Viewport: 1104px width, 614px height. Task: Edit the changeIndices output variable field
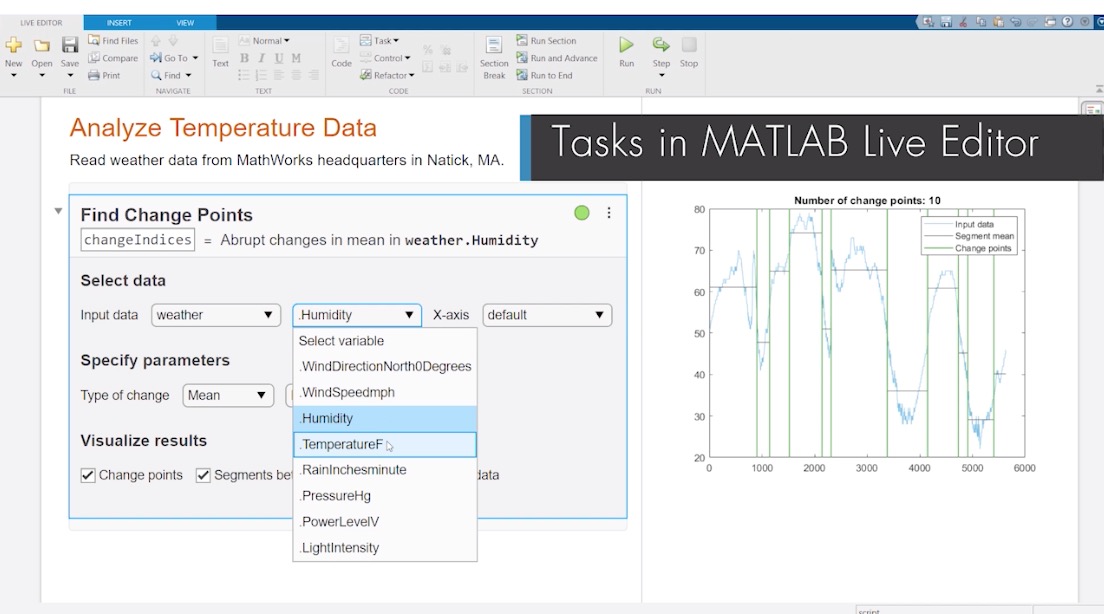[137, 240]
